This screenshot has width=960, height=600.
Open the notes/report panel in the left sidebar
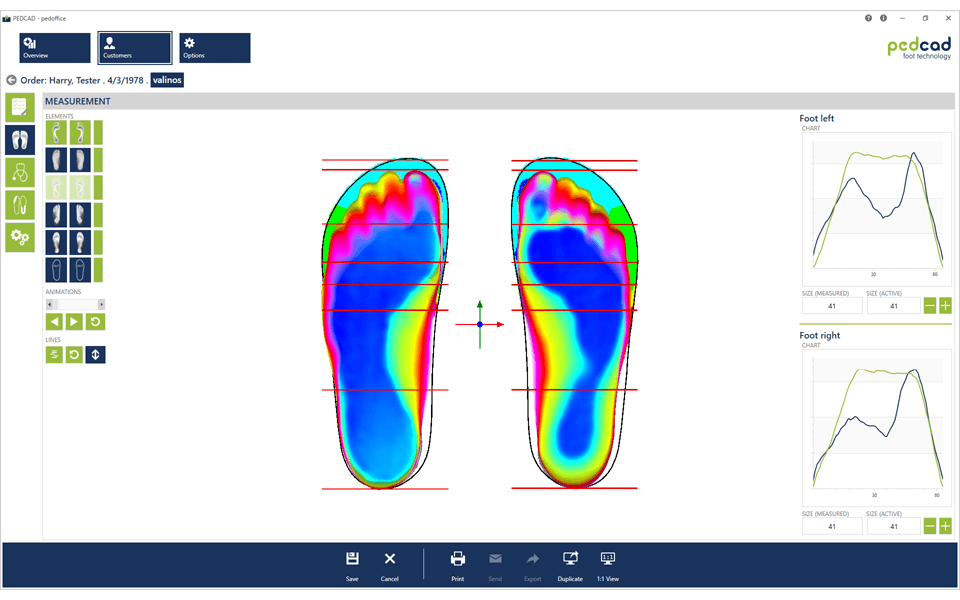click(18, 107)
